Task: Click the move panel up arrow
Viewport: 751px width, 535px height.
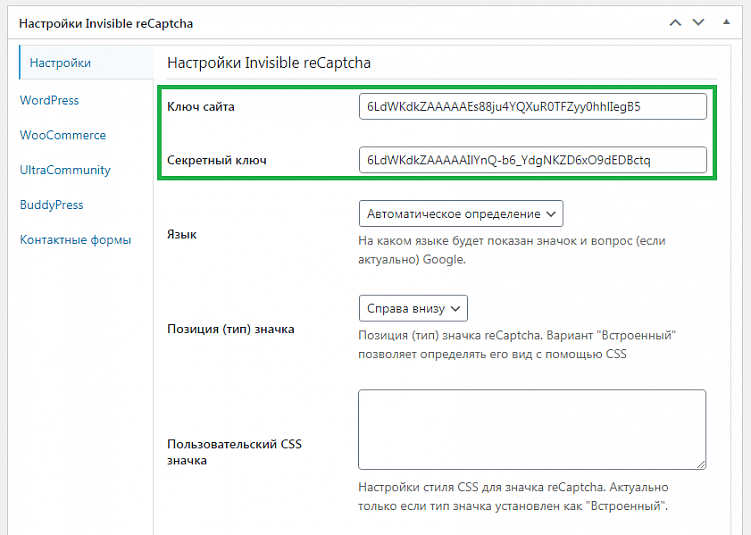Action: coord(676,21)
